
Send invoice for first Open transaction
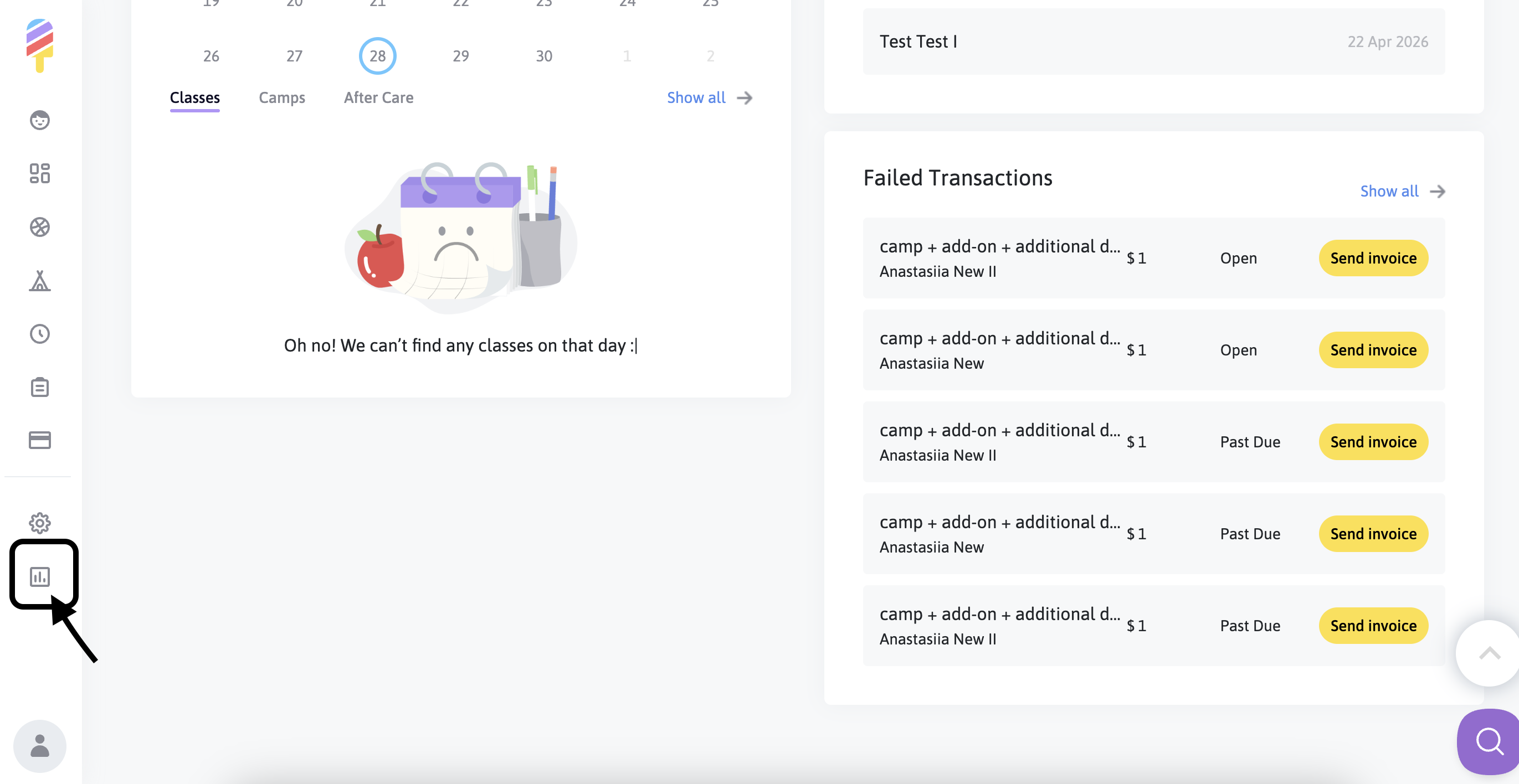pyautogui.click(x=1373, y=258)
